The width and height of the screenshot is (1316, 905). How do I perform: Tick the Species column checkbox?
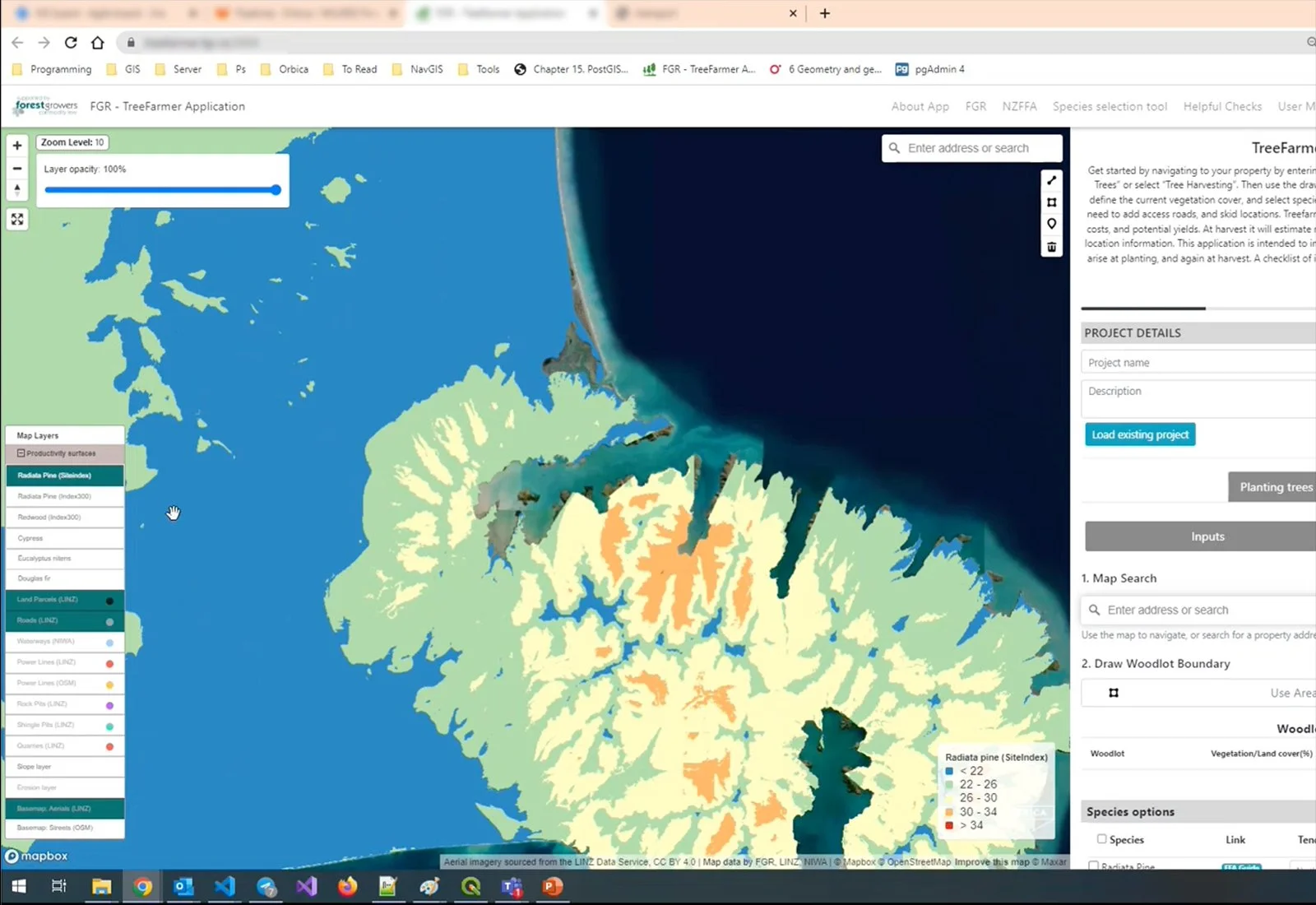pyautogui.click(x=1101, y=839)
